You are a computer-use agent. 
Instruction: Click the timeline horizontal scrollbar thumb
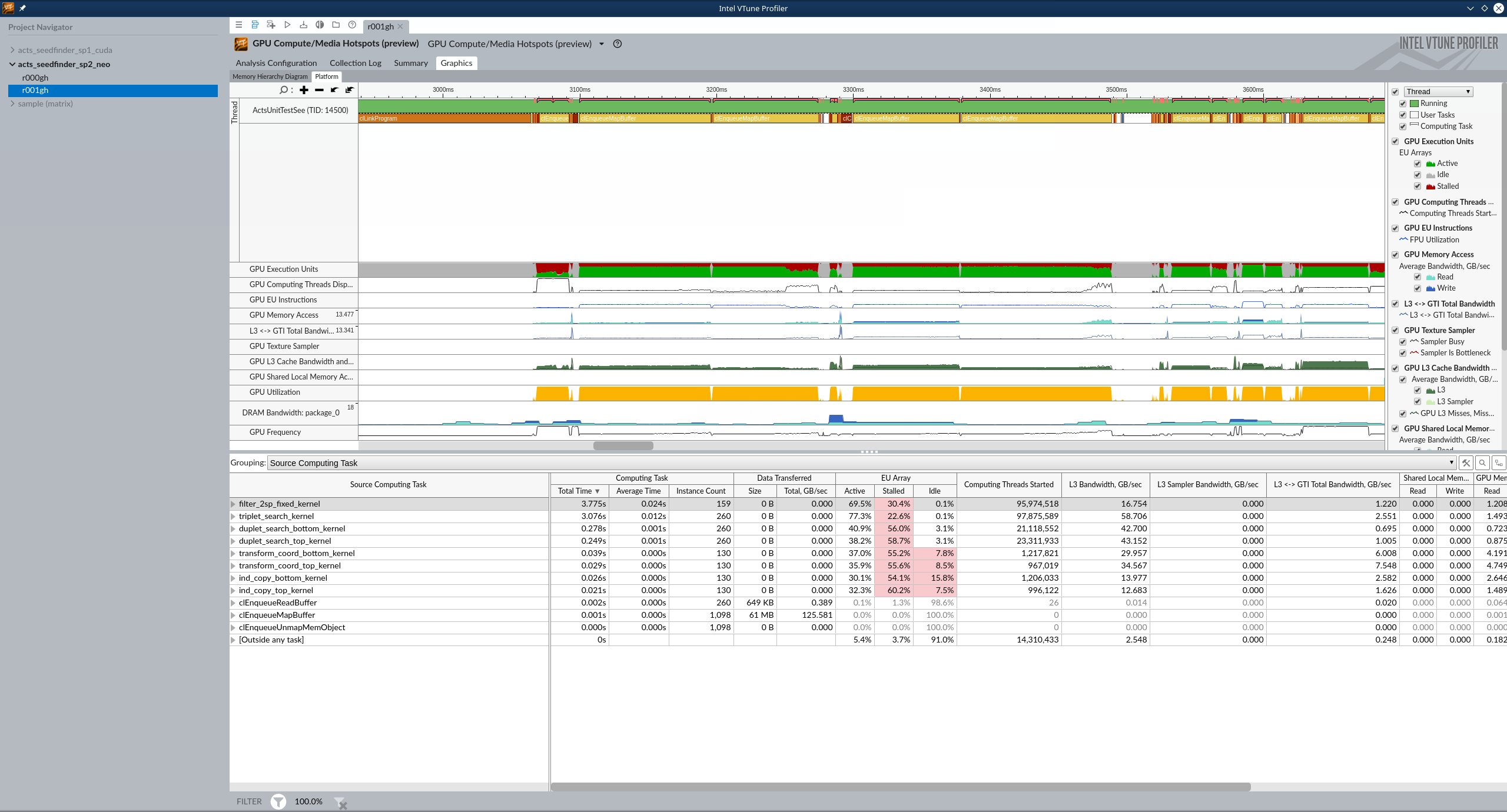(x=623, y=446)
